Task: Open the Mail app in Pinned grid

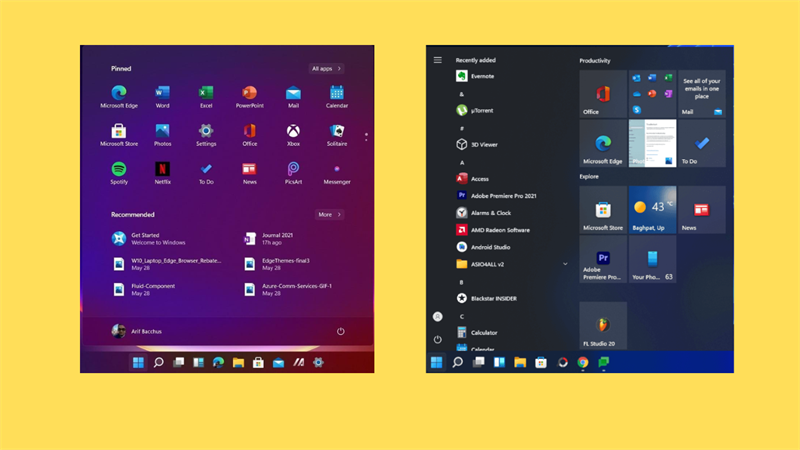Action: [293, 97]
